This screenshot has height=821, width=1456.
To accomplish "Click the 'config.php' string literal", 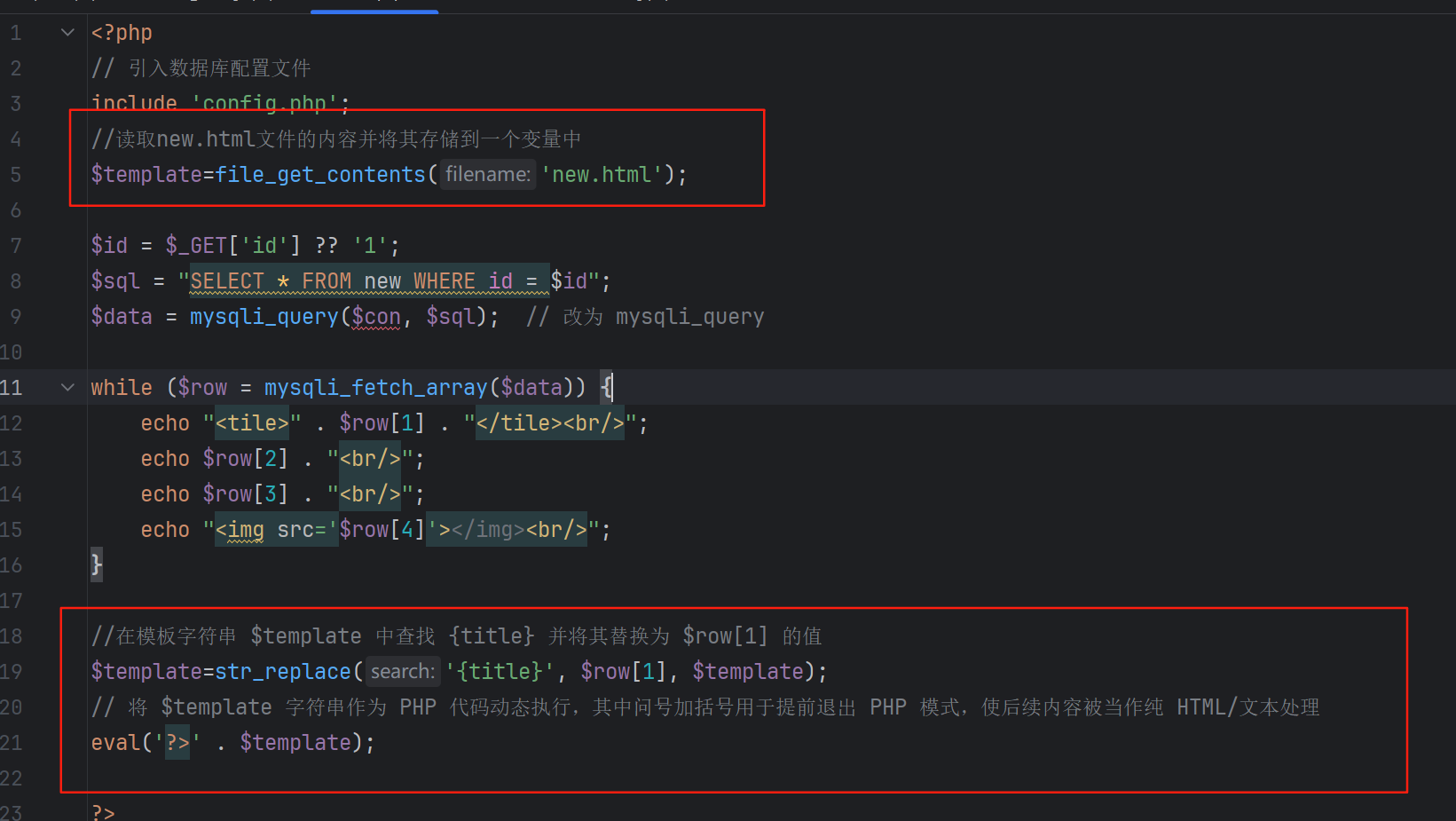I will coord(265,103).
